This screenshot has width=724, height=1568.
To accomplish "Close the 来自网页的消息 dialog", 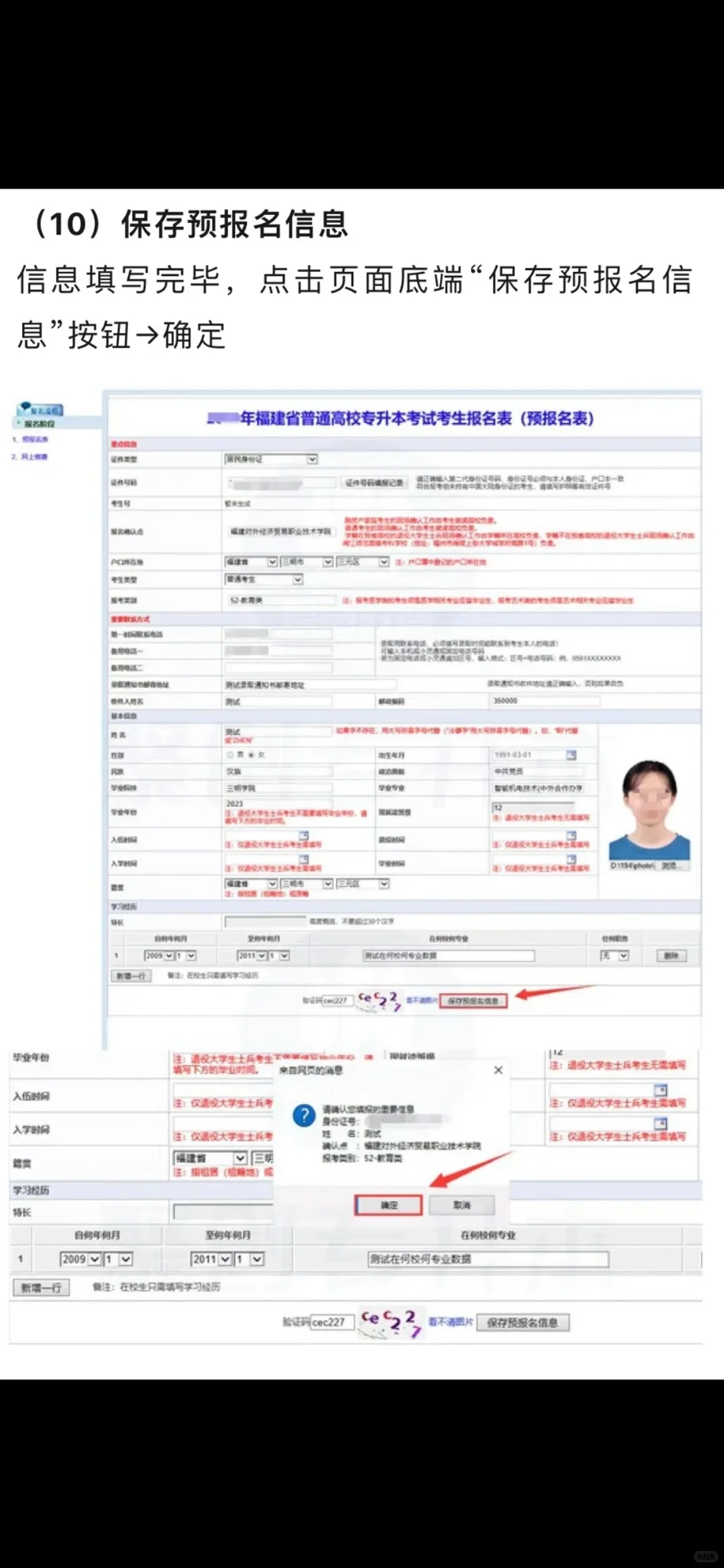I will click(498, 1070).
